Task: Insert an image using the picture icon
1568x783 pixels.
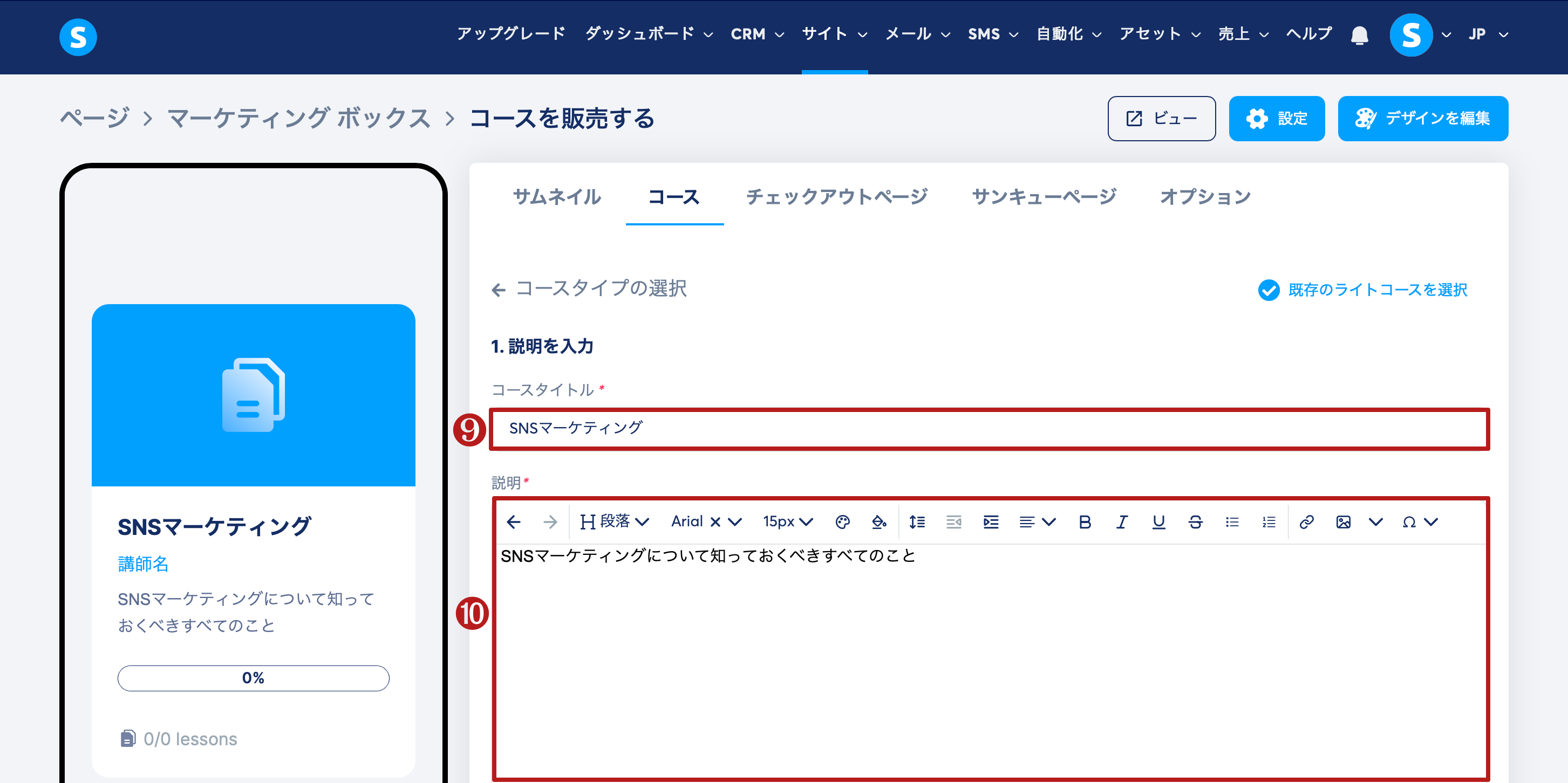Action: pos(1344,522)
